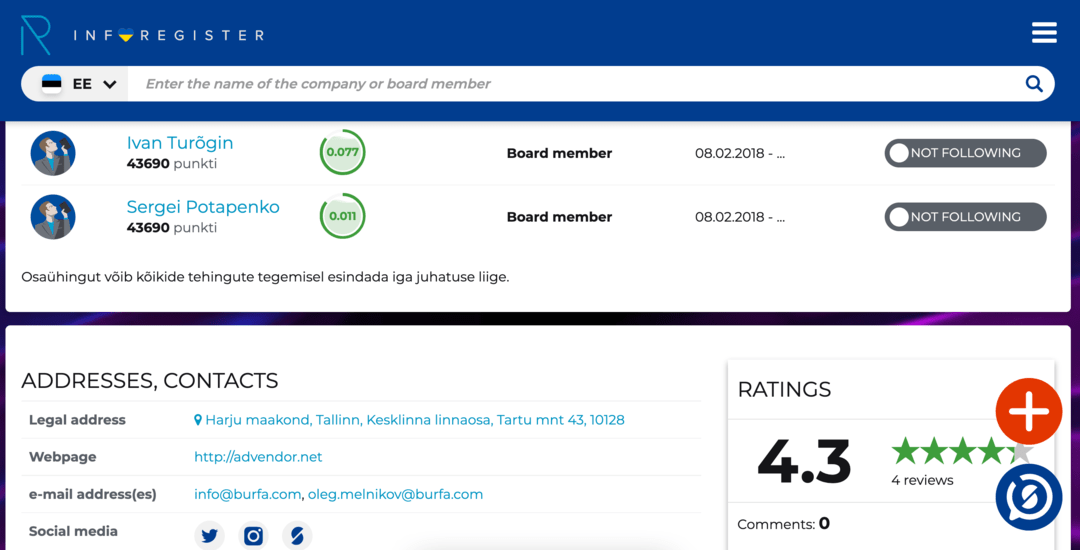This screenshot has width=1080, height=550.
Task: Click the 0.077 score circle
Action: click(x=342, y=153)
